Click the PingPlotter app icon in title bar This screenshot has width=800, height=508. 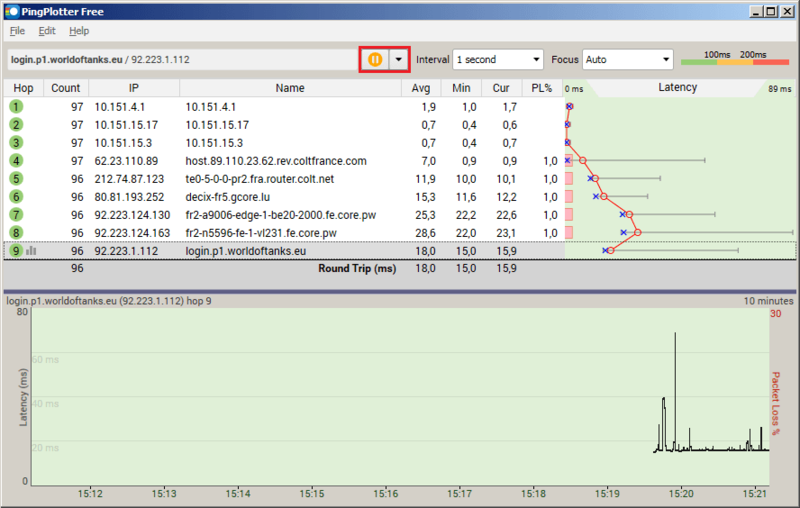(x=10, y=11)
